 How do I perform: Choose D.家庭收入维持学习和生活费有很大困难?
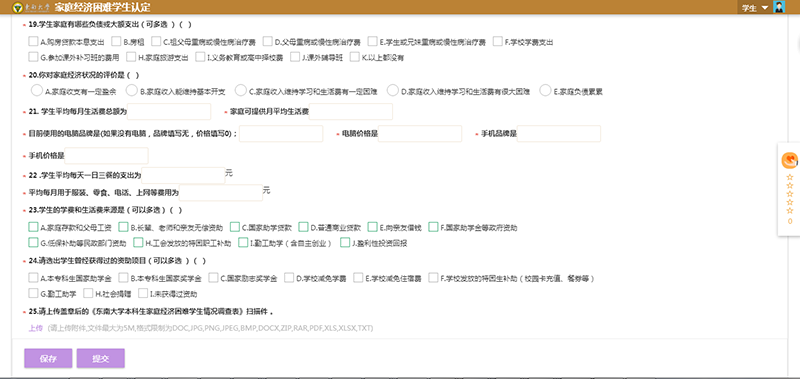tap(392, 90)
